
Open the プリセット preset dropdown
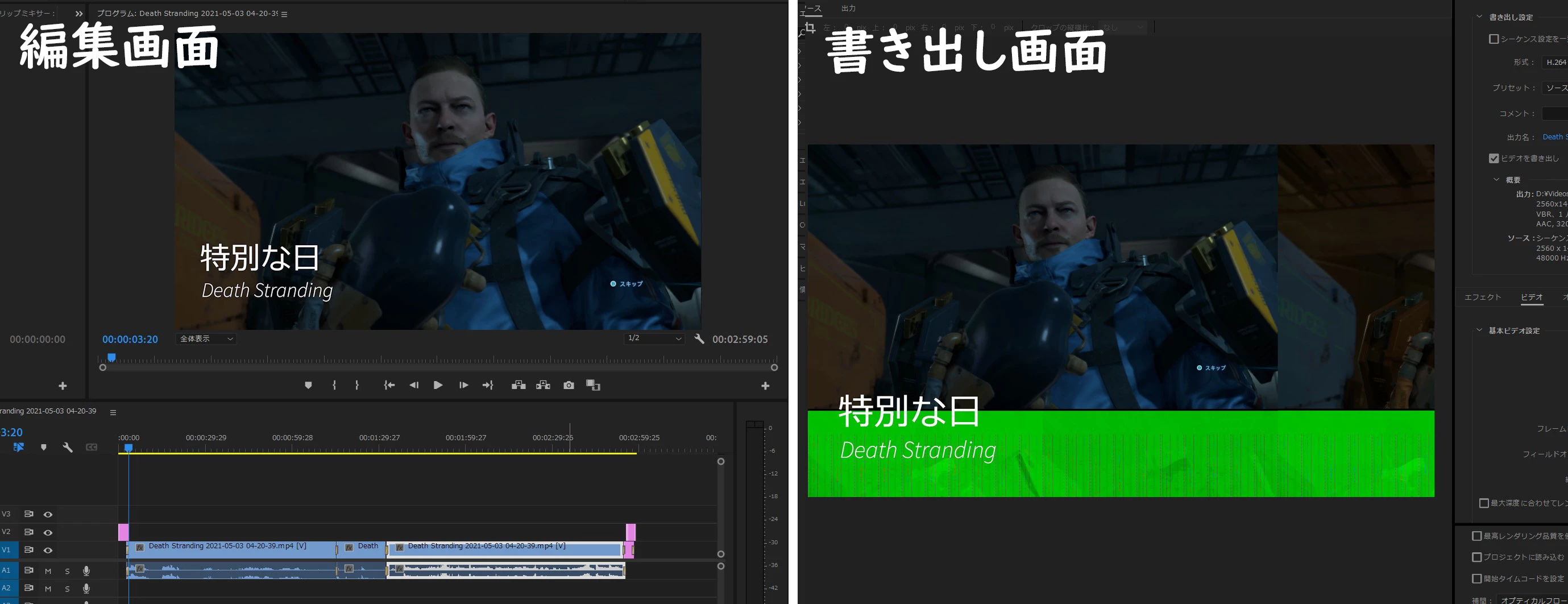[1555, 88]
